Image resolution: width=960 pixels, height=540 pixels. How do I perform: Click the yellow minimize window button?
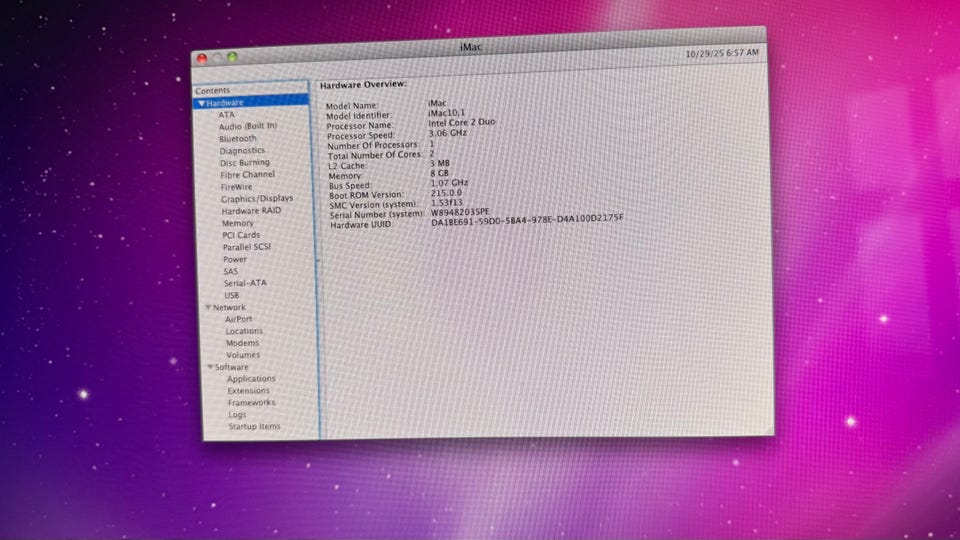(x=217, y=58)
